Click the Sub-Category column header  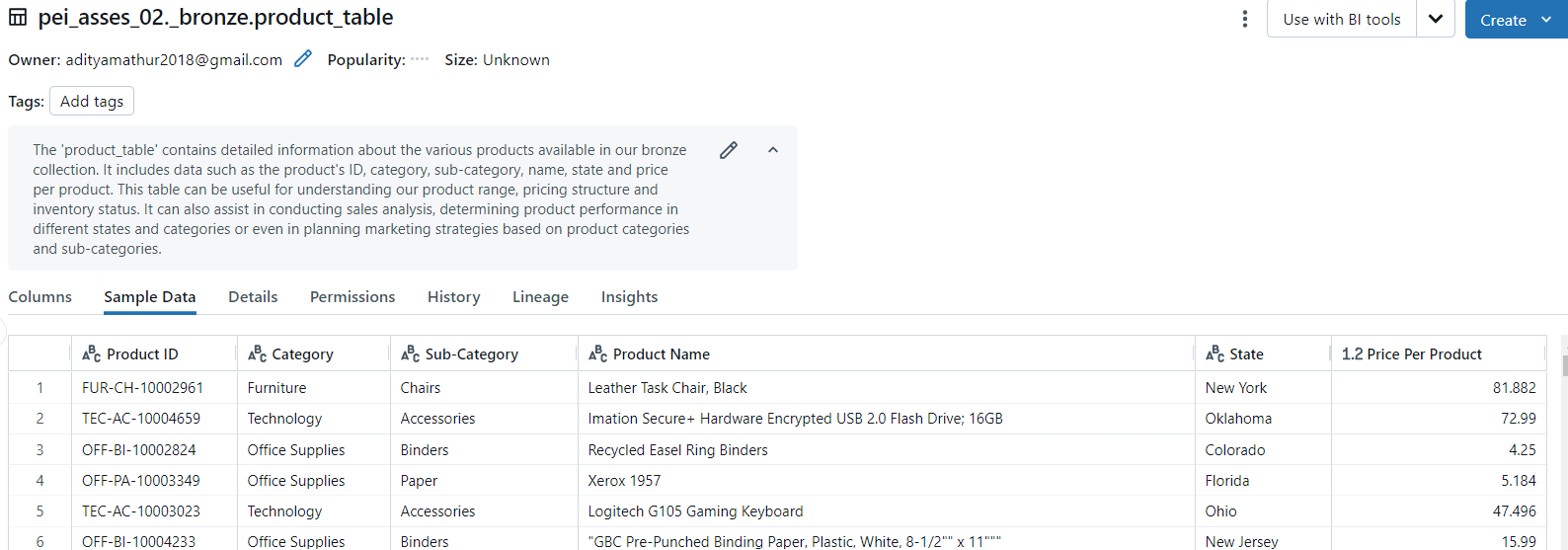click(484, 354)
